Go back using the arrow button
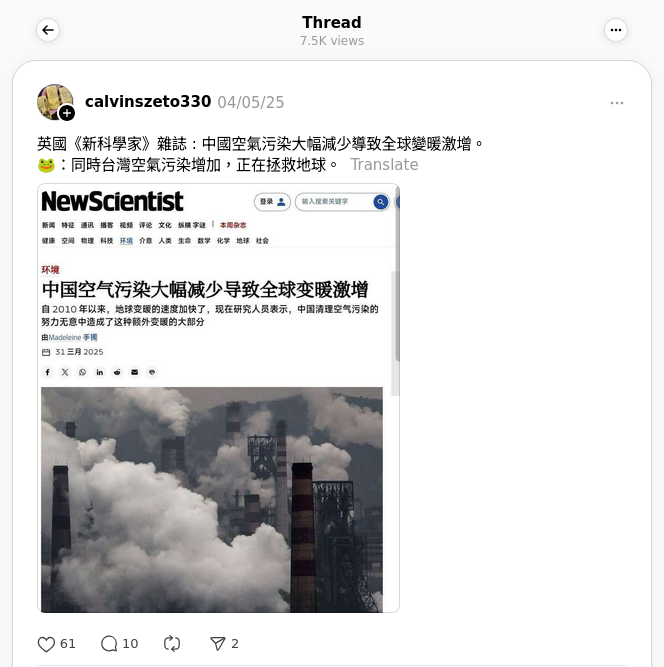This screenshot has width=664, height=667. click(48, 30)
